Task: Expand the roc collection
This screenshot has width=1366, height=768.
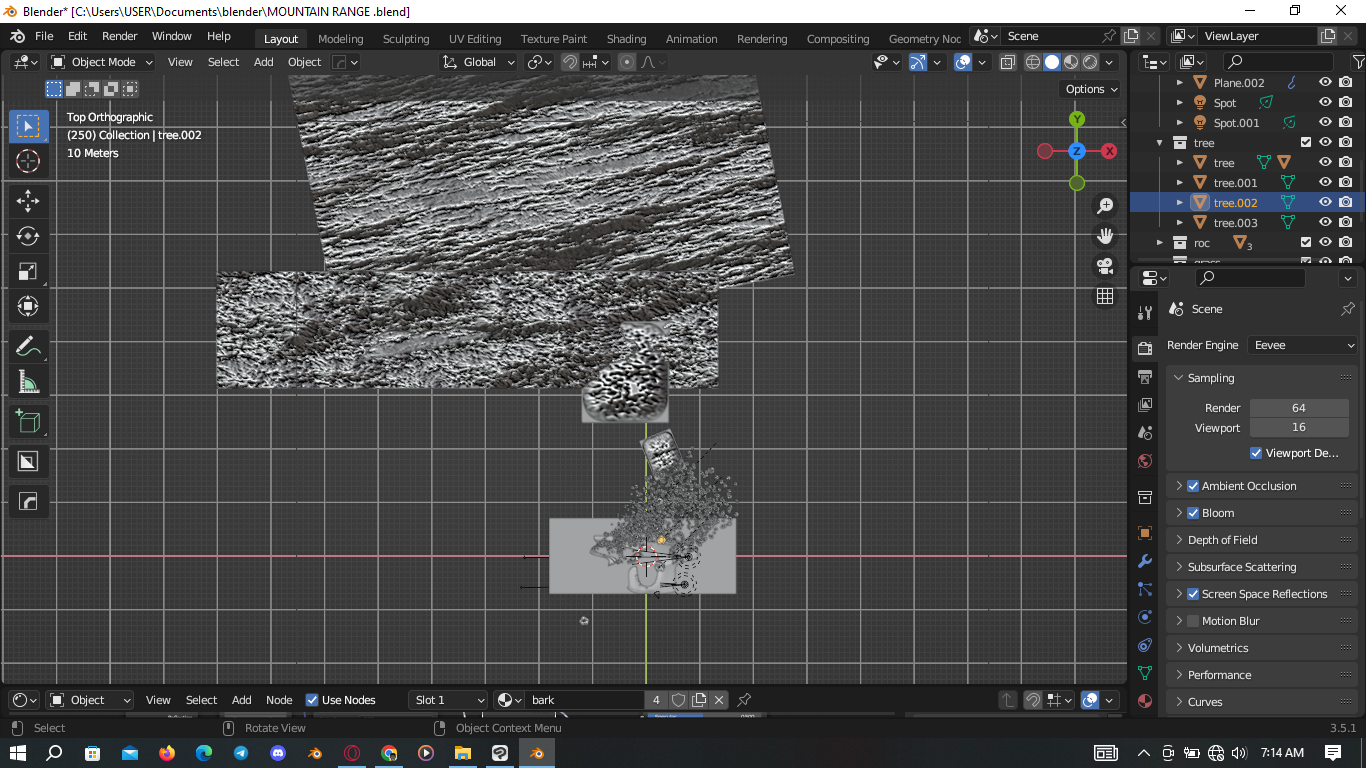Action: point(1160,243)
